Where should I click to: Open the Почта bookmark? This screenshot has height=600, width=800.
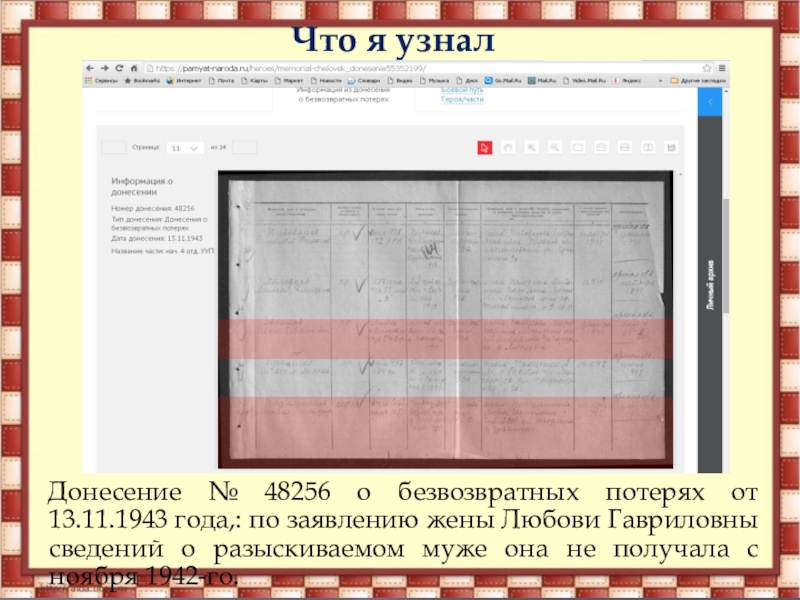click(x=221, y=81)
